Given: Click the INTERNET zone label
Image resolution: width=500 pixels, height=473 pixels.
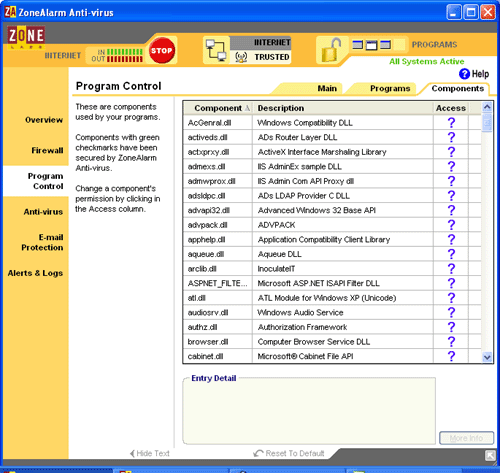Looking at the screenshot, I should click(272, 42).
